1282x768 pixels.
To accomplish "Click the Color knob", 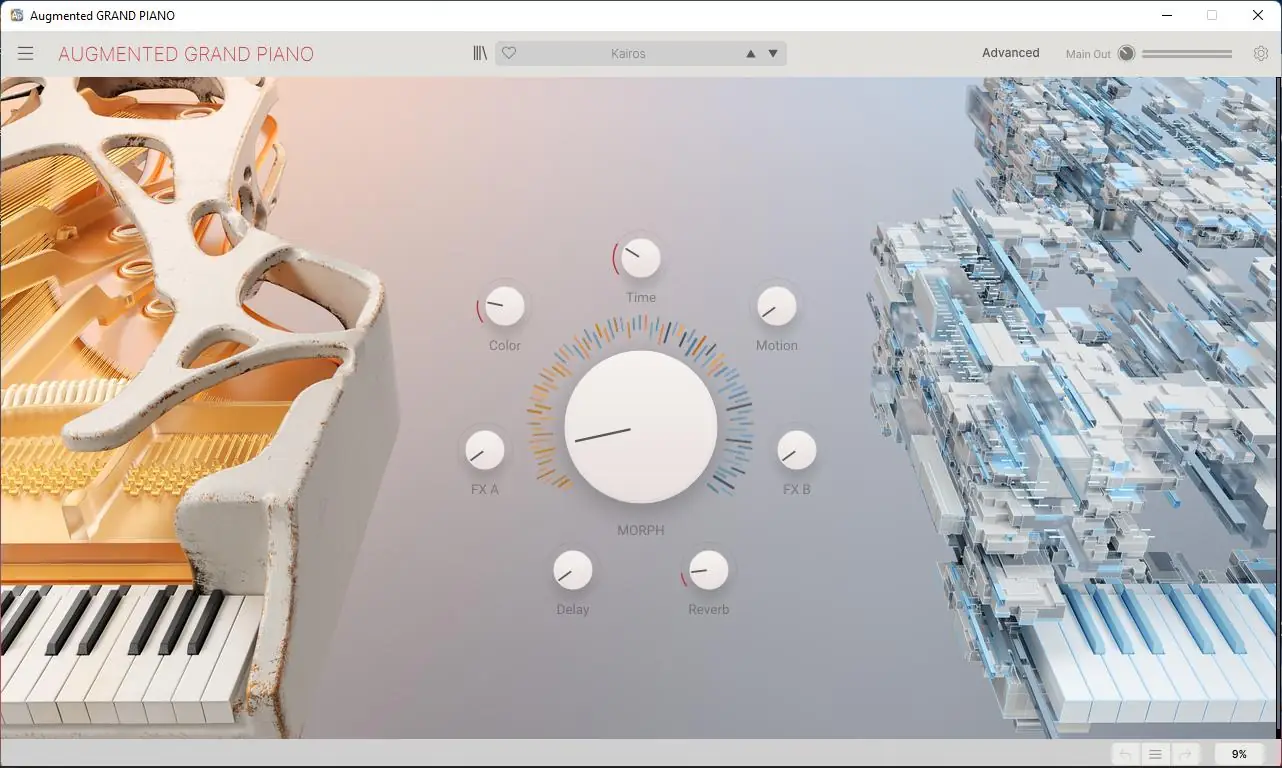I will pyautogui.click(x=505, y=306).
